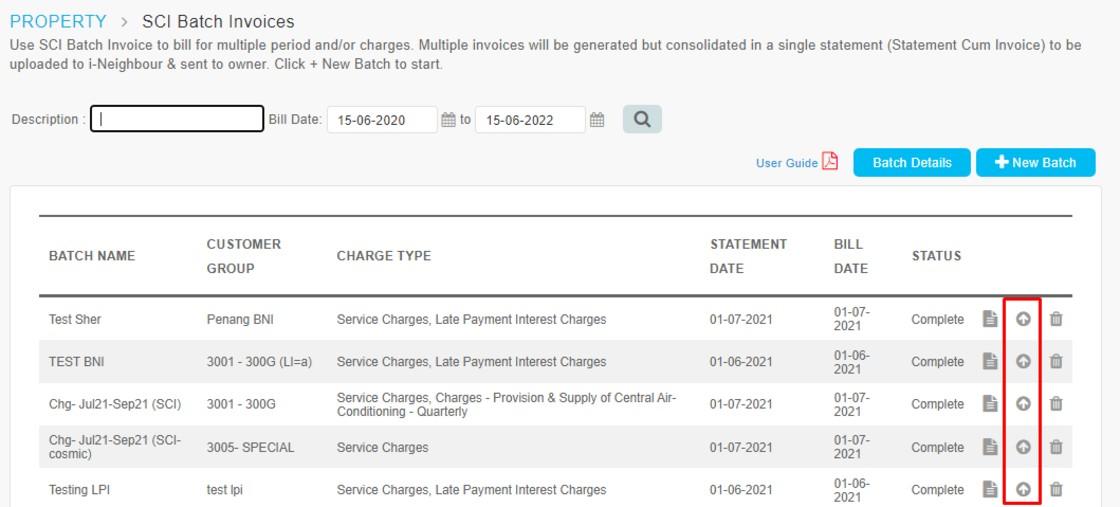This screenshot has height=507, width=1120.
Task: View document for Chg- Jul21-Sep21 (SCI-cosmic) batch
Action: click(990, 447)
